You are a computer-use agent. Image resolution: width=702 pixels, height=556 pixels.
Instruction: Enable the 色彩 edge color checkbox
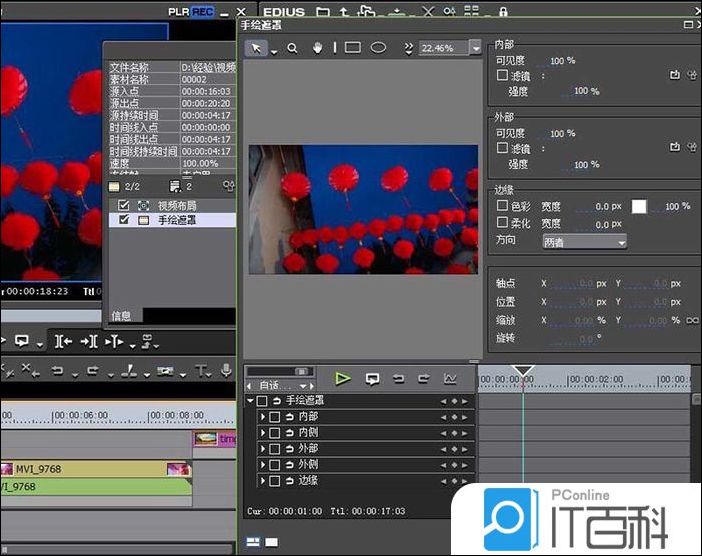point(503,206)
